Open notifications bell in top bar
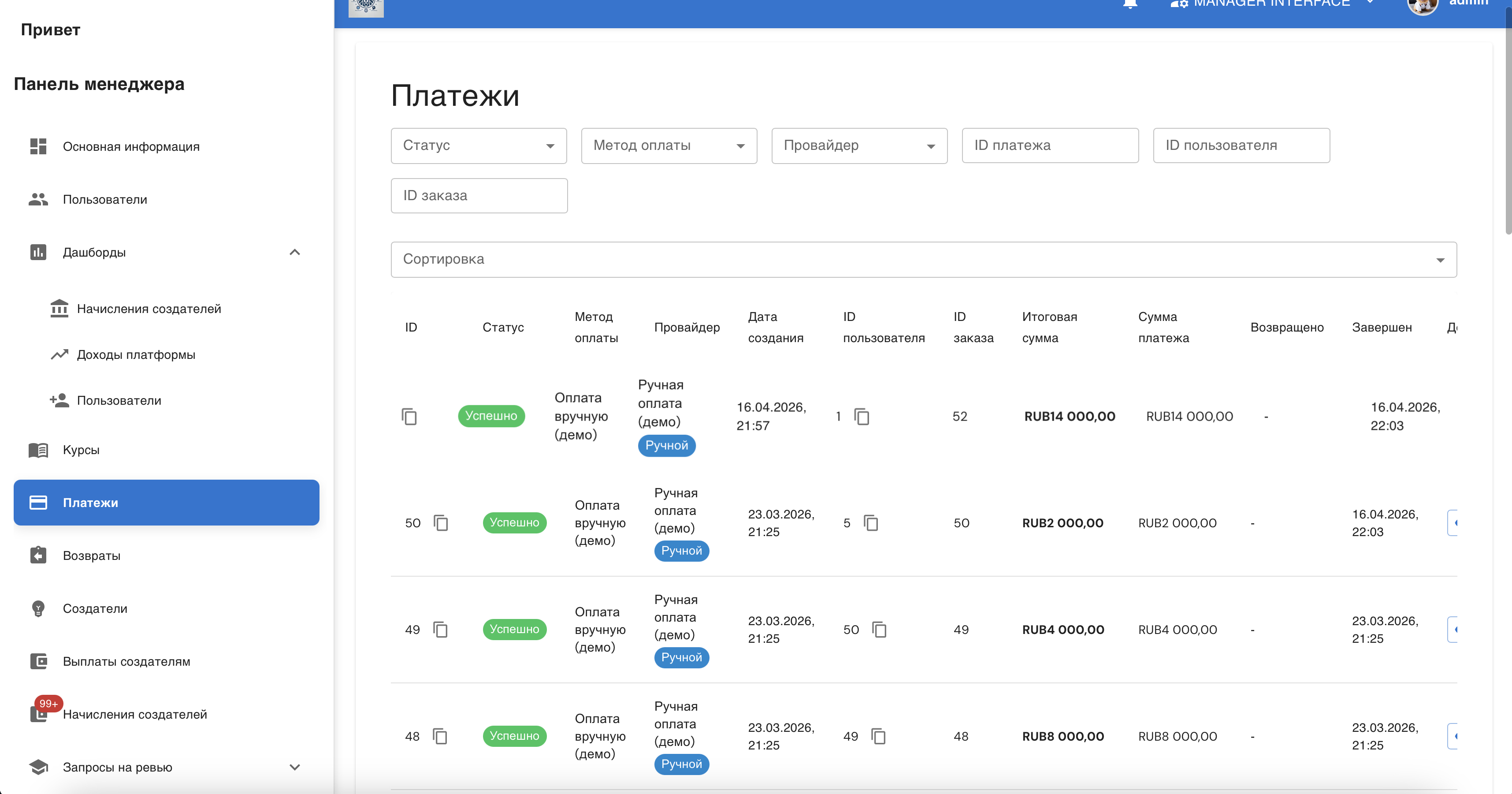This screenshot has height=794, width=1512. (1130, 4)
